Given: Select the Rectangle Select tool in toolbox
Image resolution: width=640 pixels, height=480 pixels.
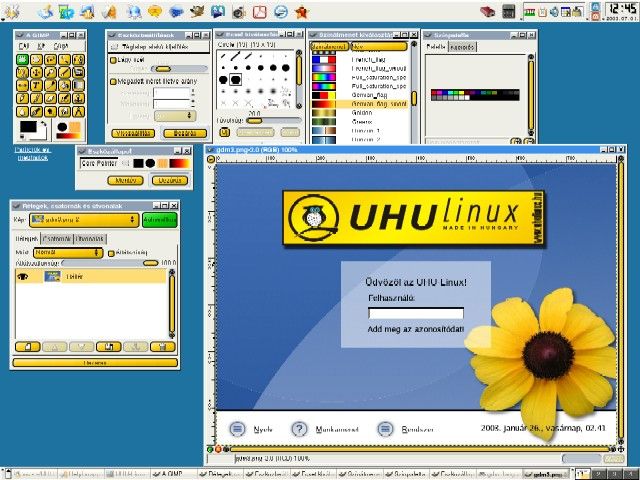Looking at the screenshot, I should [22, 59].
